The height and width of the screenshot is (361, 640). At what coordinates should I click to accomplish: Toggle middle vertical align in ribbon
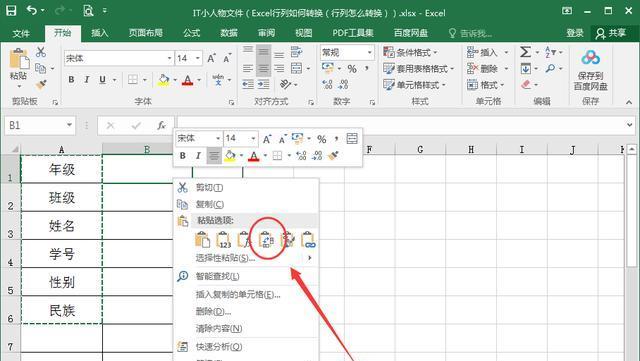264,52
